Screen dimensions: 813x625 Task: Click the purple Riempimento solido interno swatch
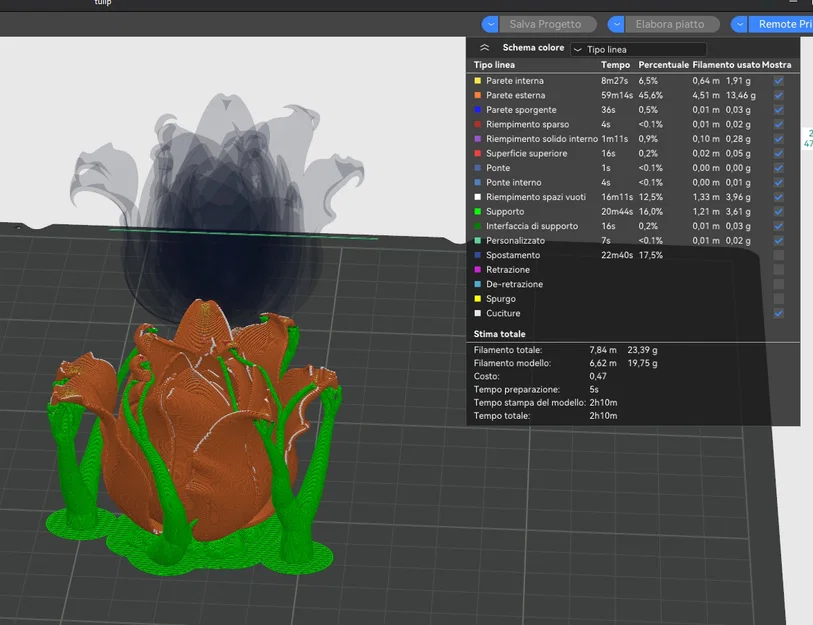click(478, 139)
